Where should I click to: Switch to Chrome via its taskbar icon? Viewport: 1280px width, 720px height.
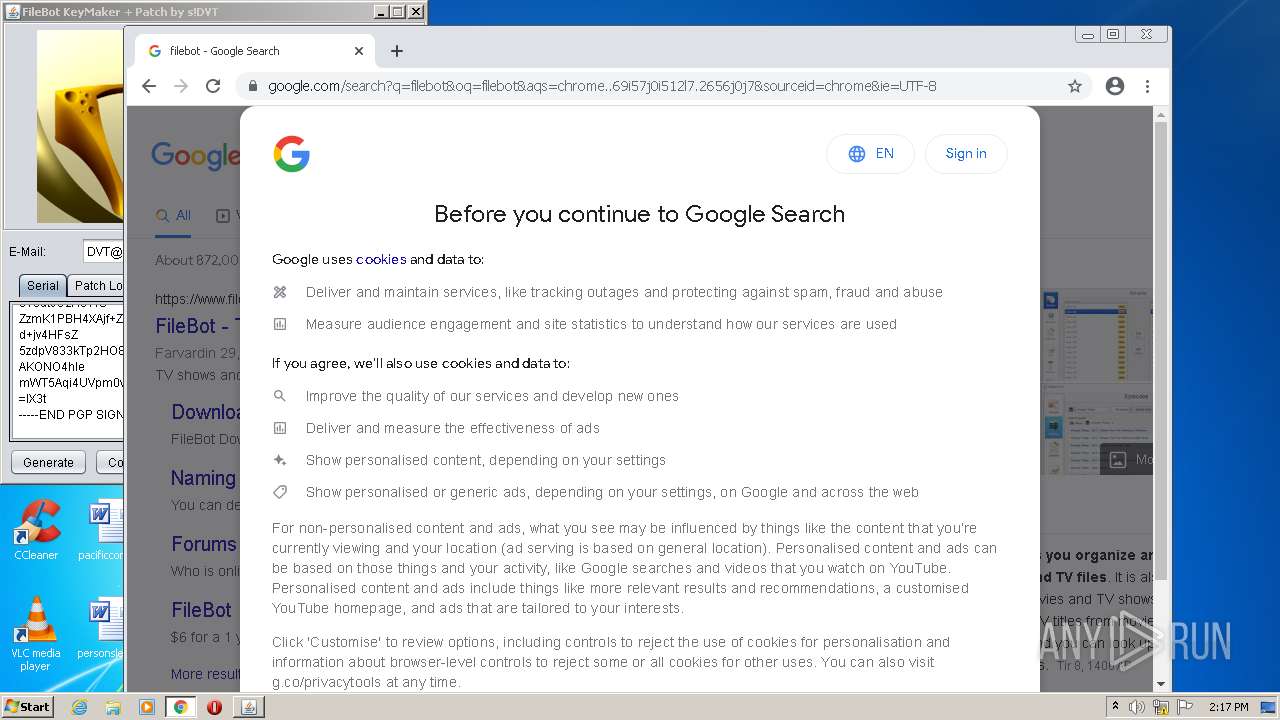tap(180, 707)
